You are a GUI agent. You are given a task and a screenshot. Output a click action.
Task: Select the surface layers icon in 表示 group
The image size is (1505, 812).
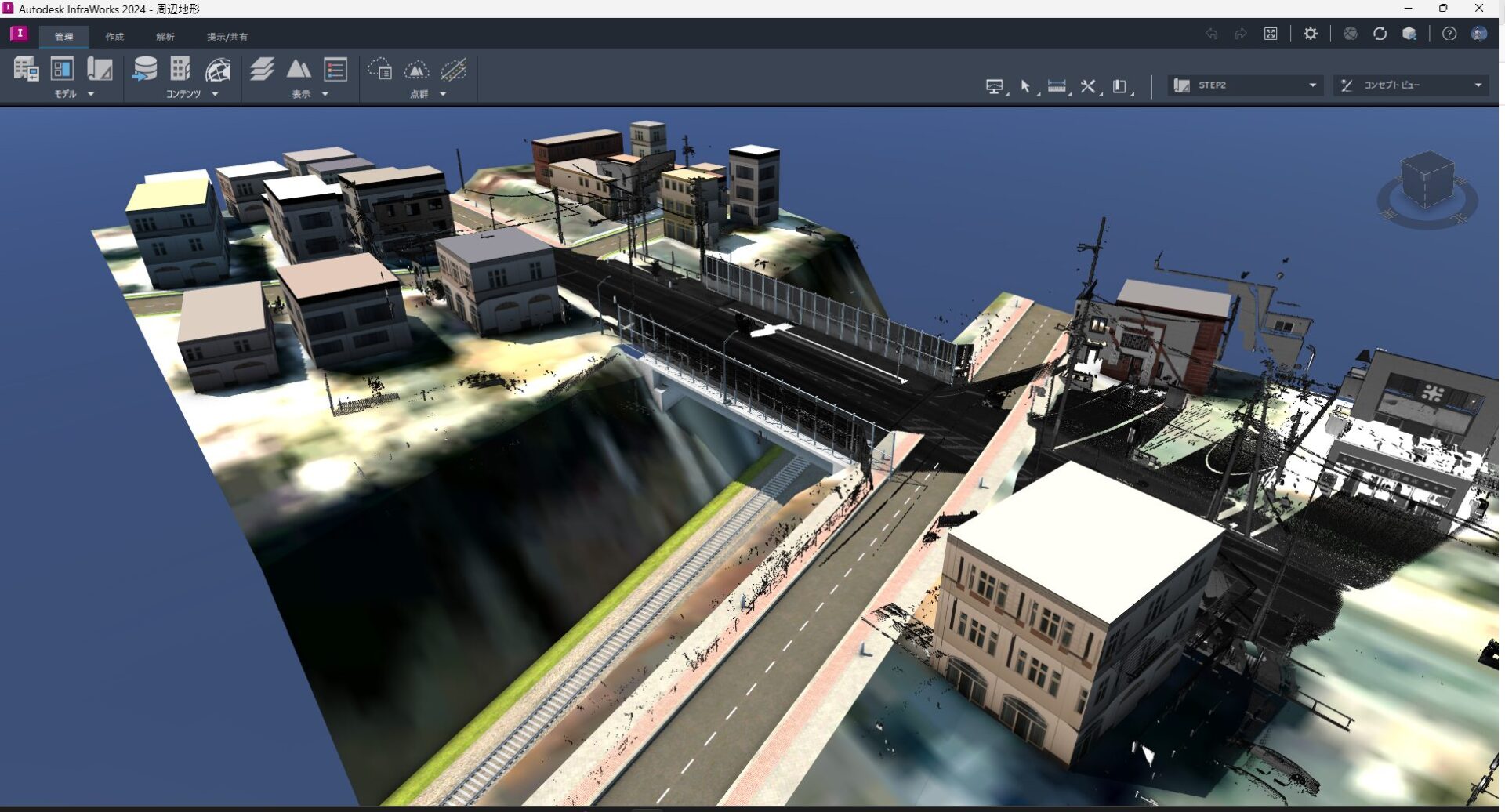tap(263, 70)
